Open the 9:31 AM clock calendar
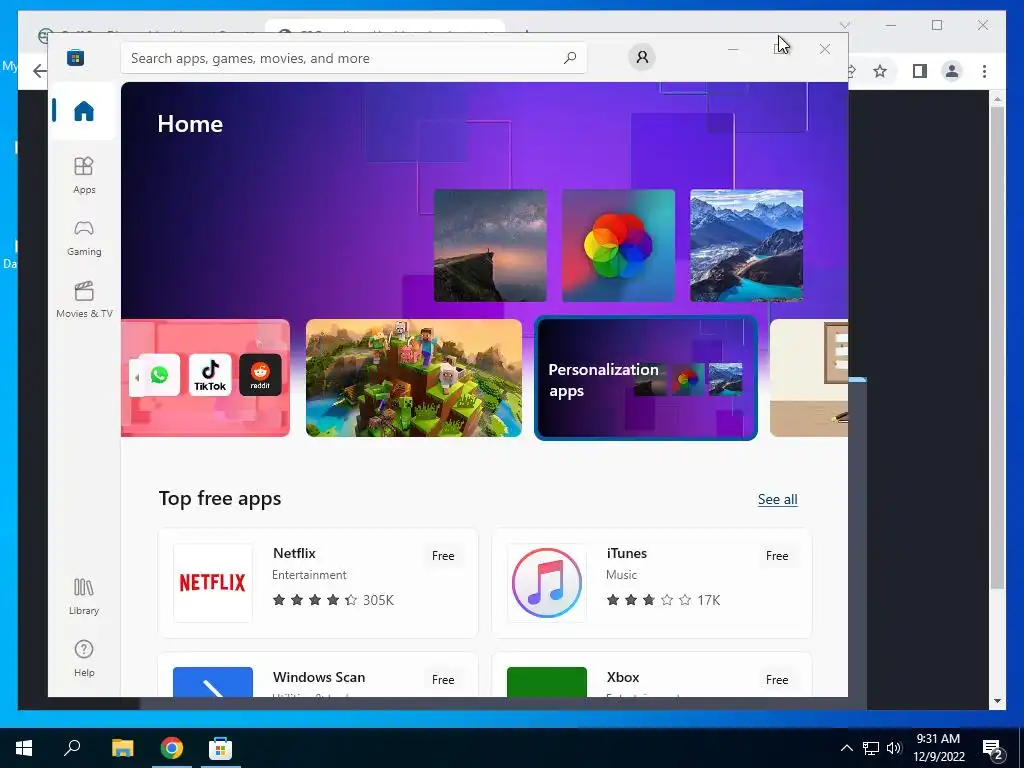The height and width of the screenshot is (768, 1024). [x=938, y=748]
